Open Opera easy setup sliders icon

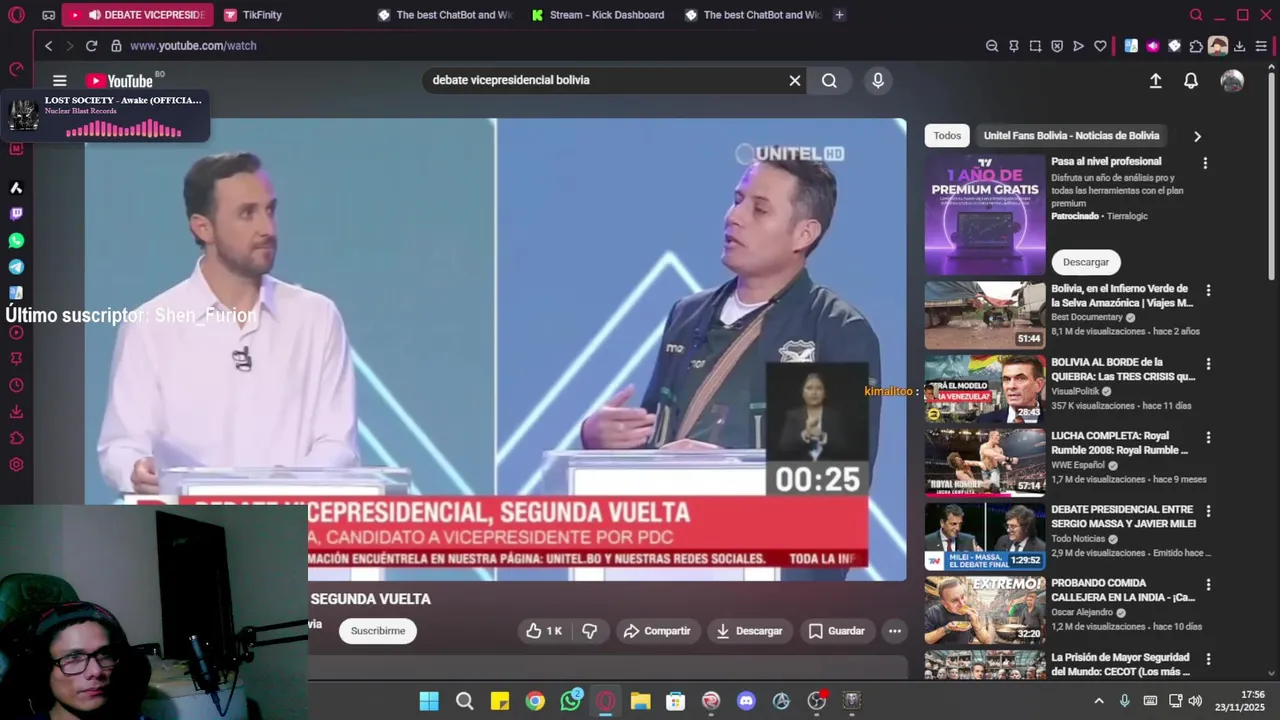point(1261,46)
